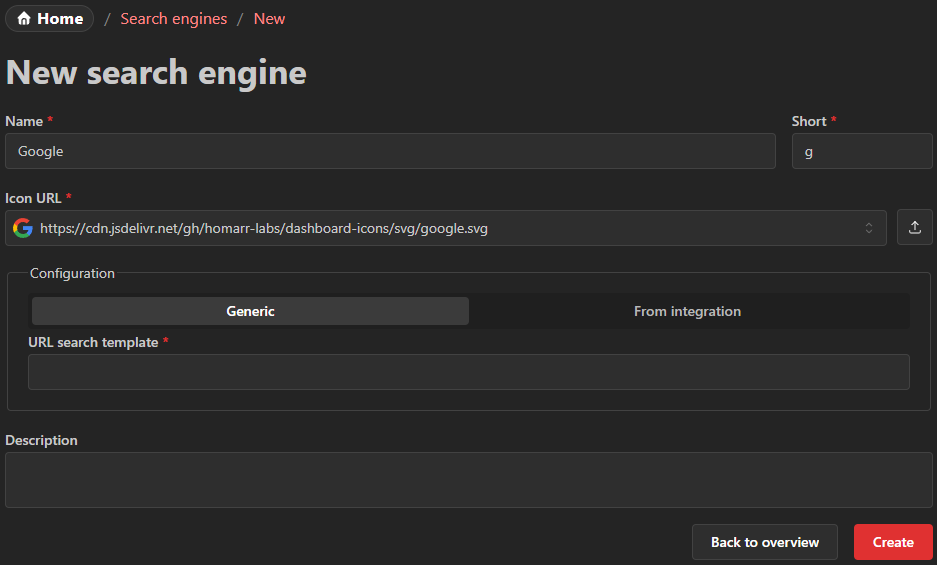
Task: Click the Google logo in Icon URL field
Action: [22, 228]
